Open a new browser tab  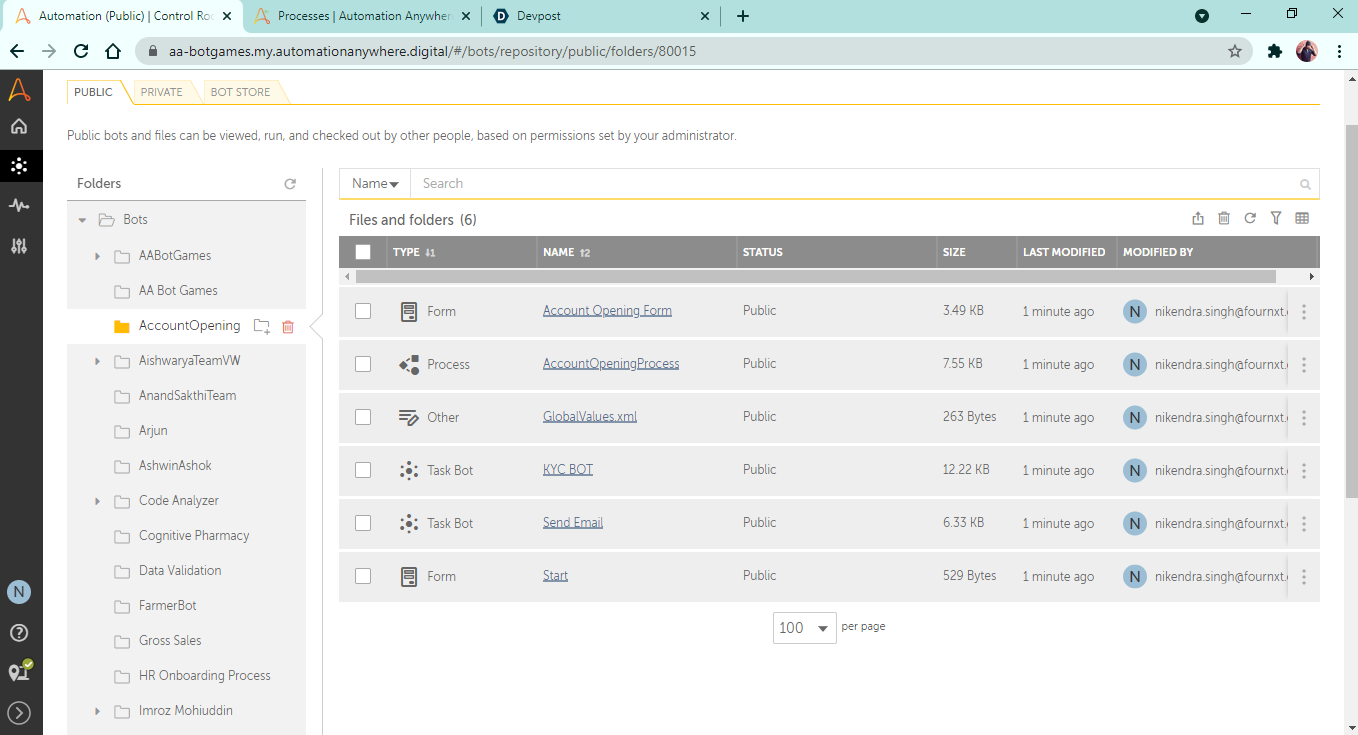742,16
